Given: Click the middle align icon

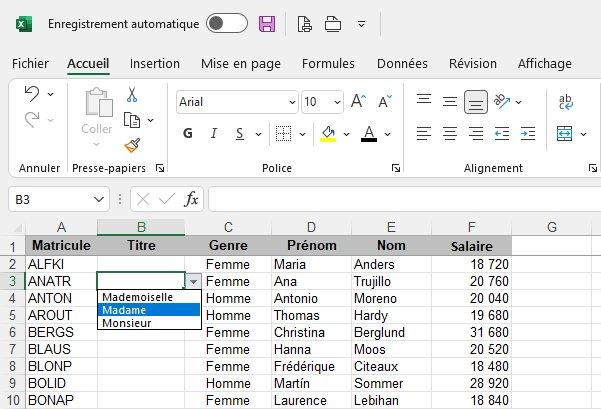Looking at the screenshot, I should (450, 102).
